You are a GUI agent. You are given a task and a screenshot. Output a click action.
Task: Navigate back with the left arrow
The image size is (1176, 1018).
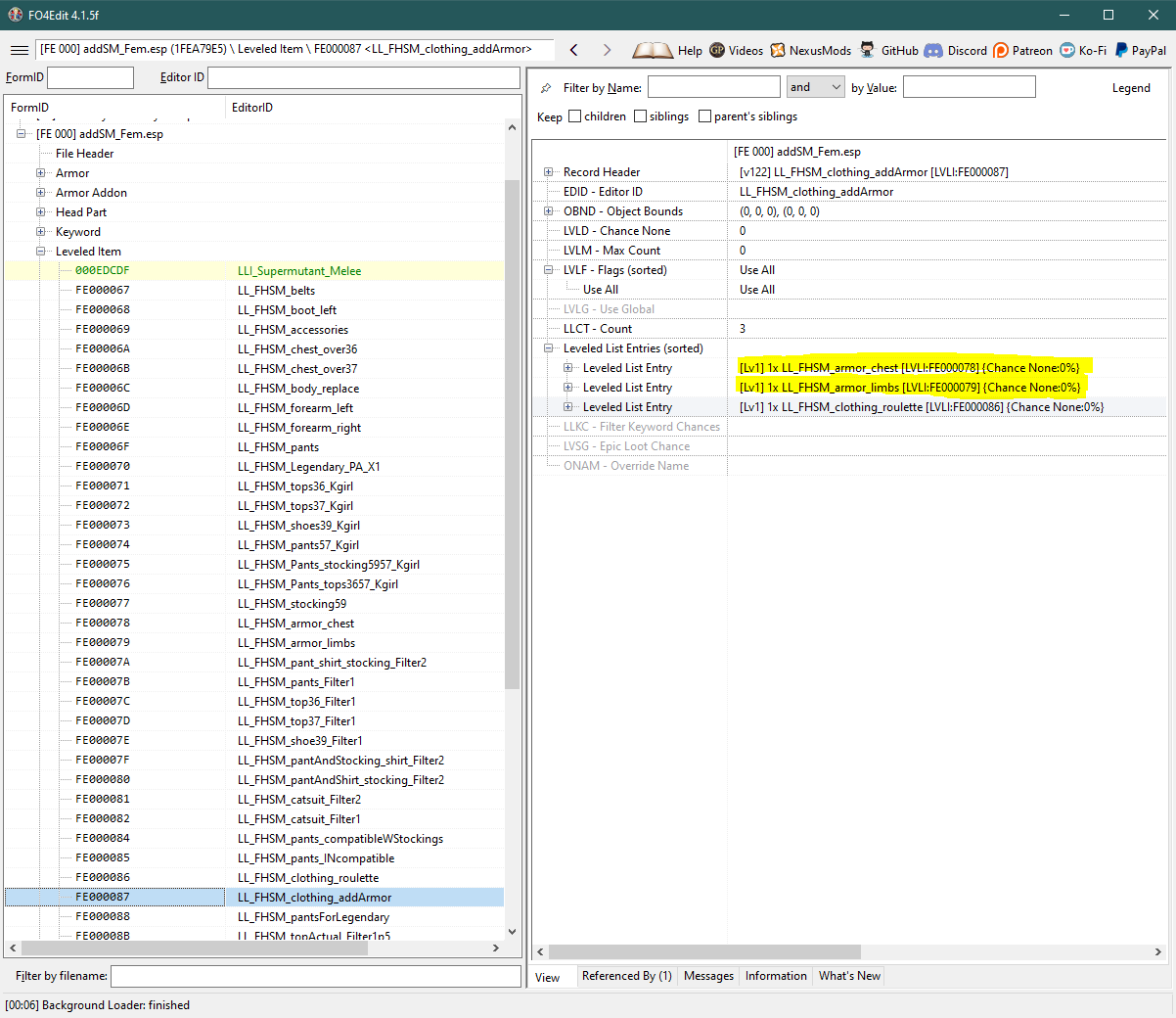574,50
